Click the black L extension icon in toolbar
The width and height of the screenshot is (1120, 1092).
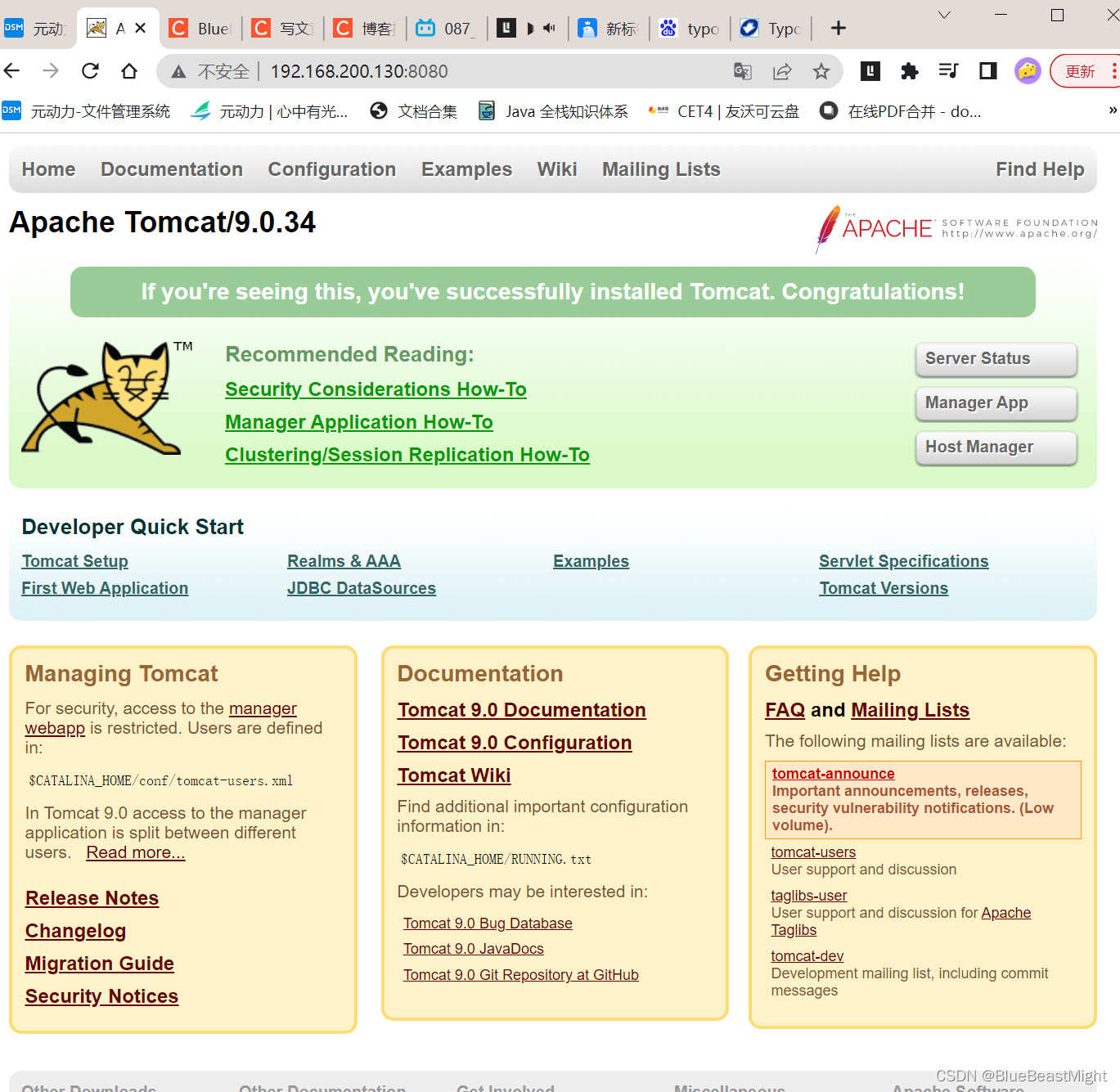(x=870, y=71)
